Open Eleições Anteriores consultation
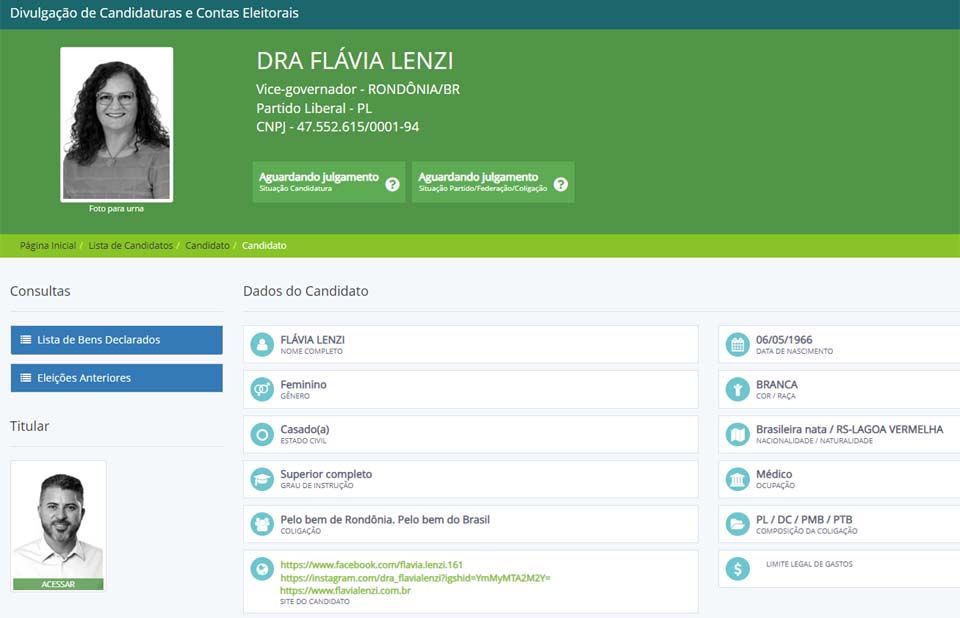The image size is (960, 618). pos(116,378)
